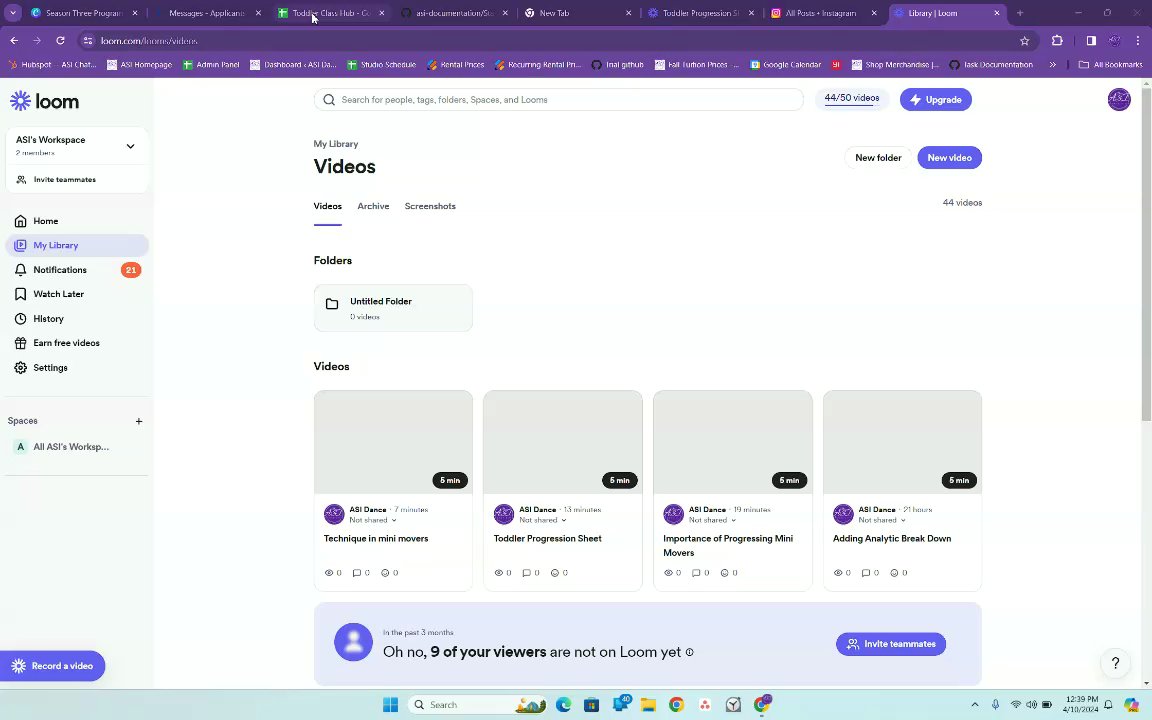This screenshot has width=1152, height=720.
Task: Open My Library in sidebar
Action: 76,245
